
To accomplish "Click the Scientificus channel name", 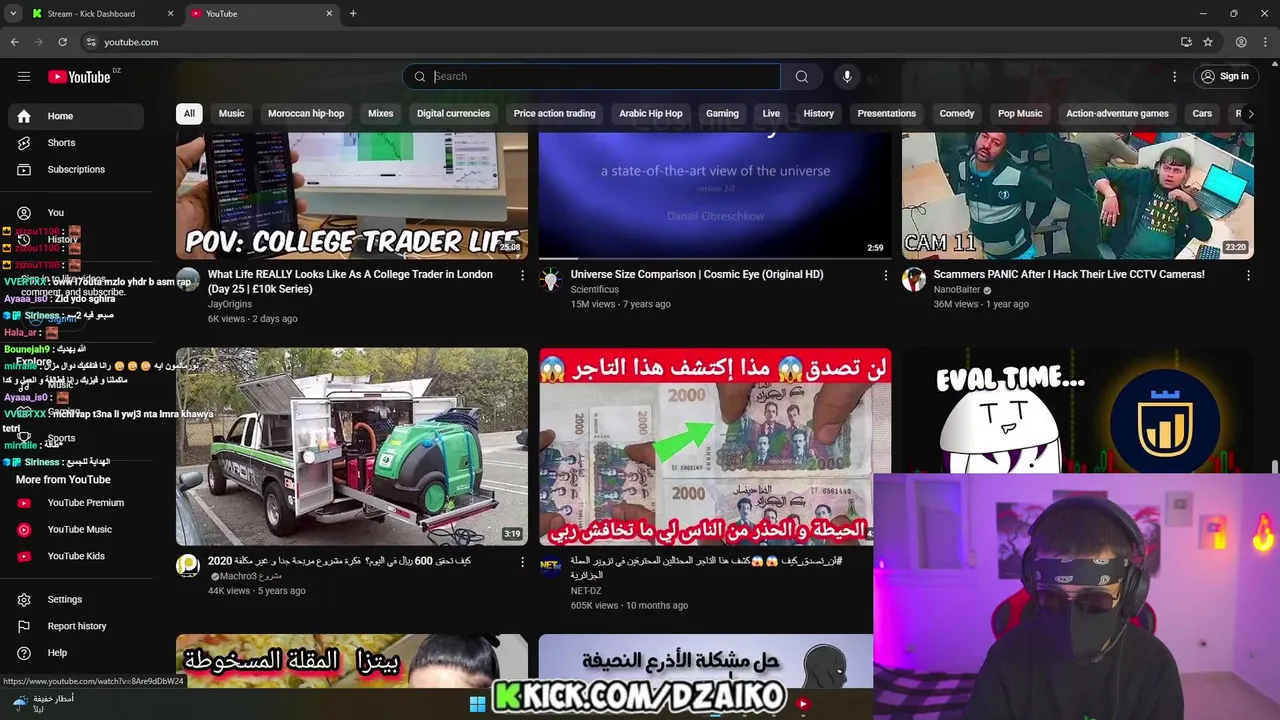I will pyautogui.click(x=595, y=290).
